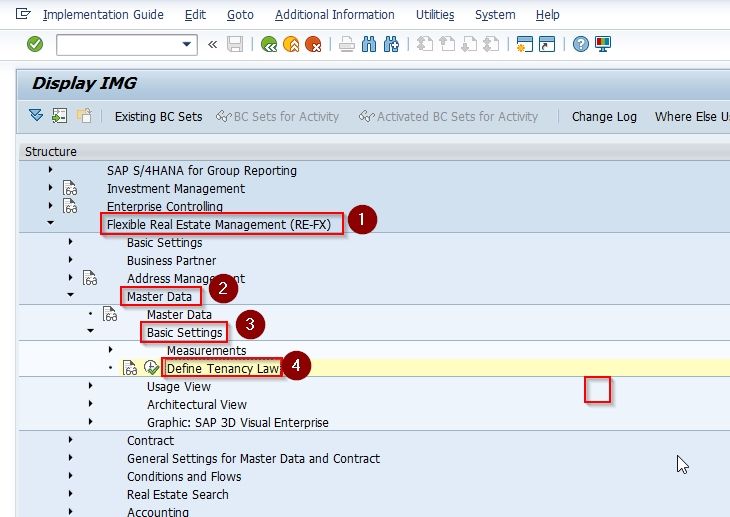The height and width of the screenshot is (517, 730).
Task: Open the Implementation Guide menu
Action: pos(103,15)
